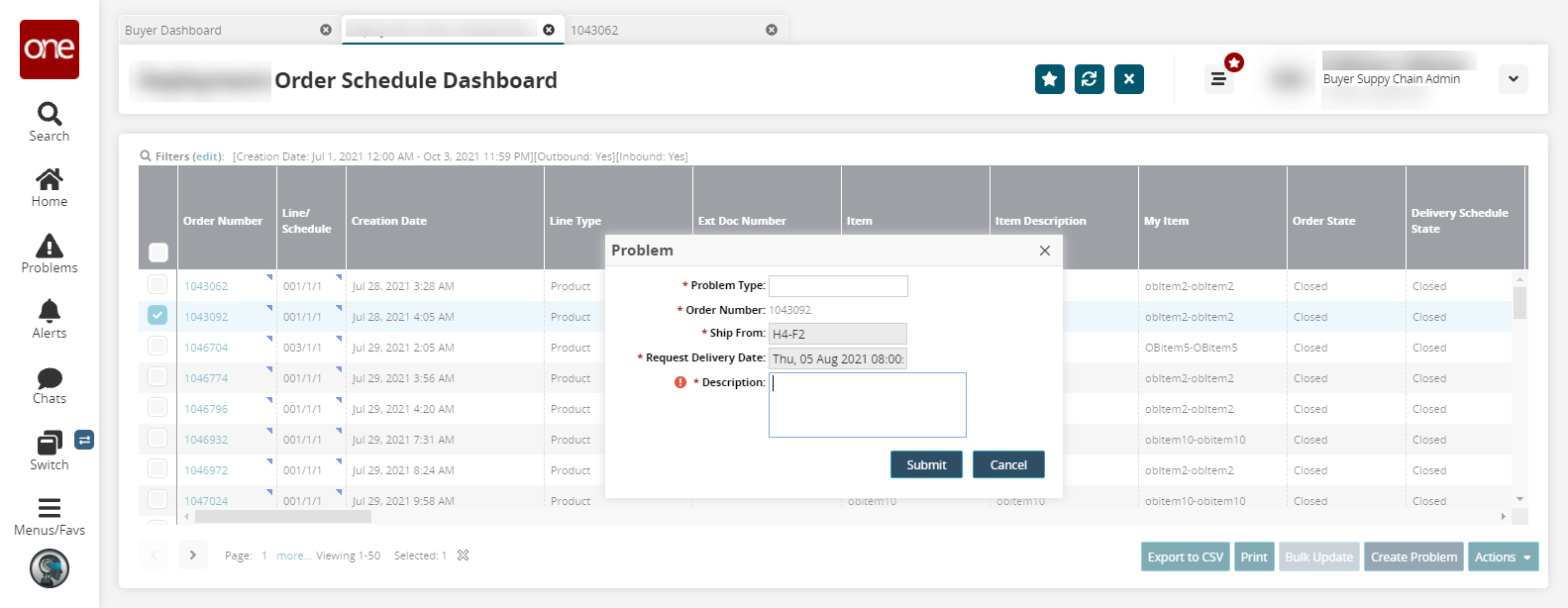Open context triangle on order 1046796
Screen dimensions: 1568x608
point(269,400)
